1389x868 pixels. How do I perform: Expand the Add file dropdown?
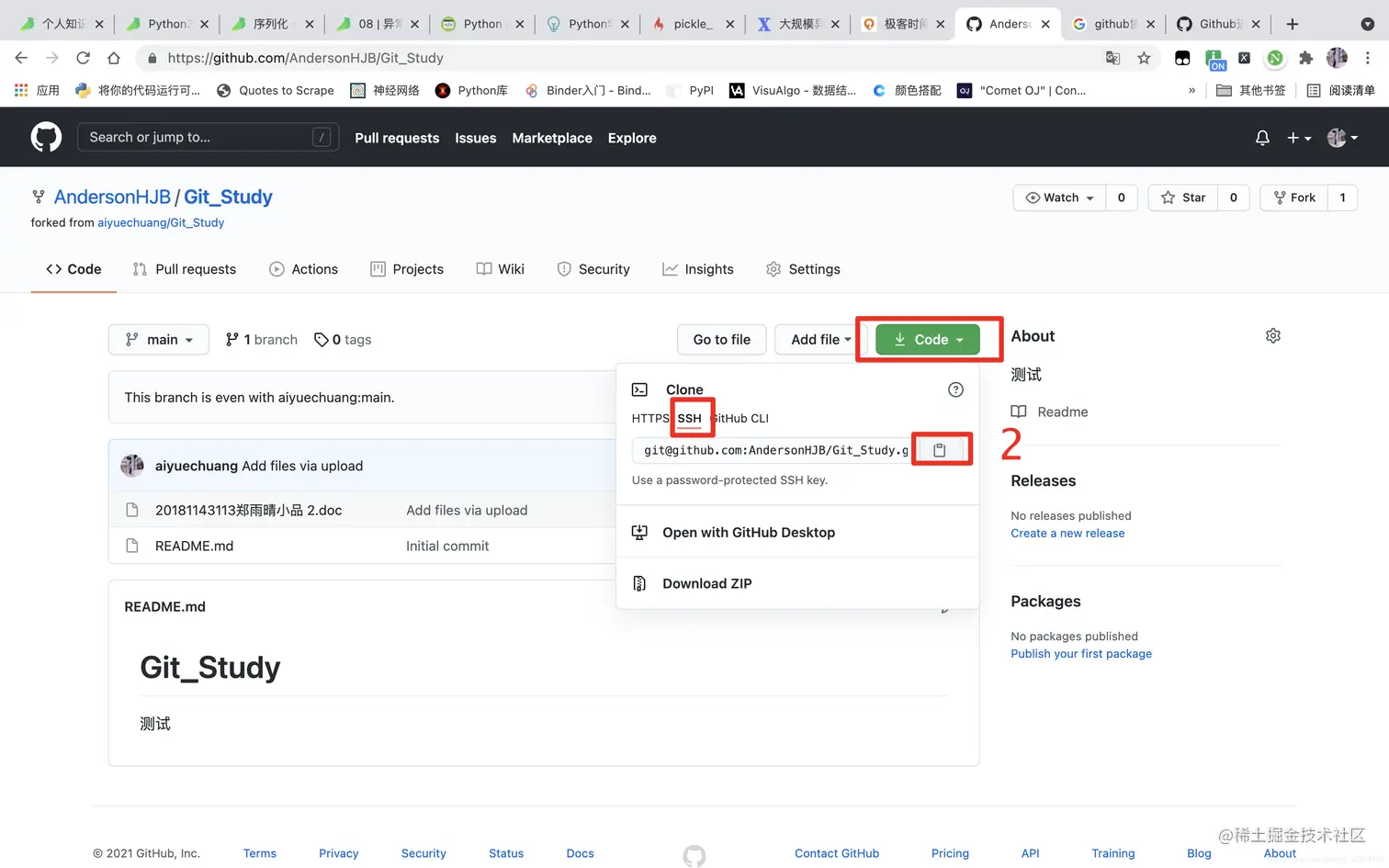pos(821,340)
